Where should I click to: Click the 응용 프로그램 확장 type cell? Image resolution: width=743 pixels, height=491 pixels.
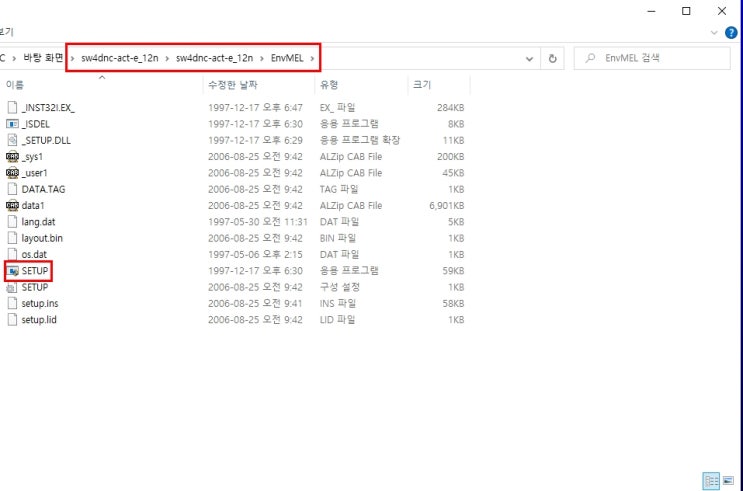click(x=360, y=140)
